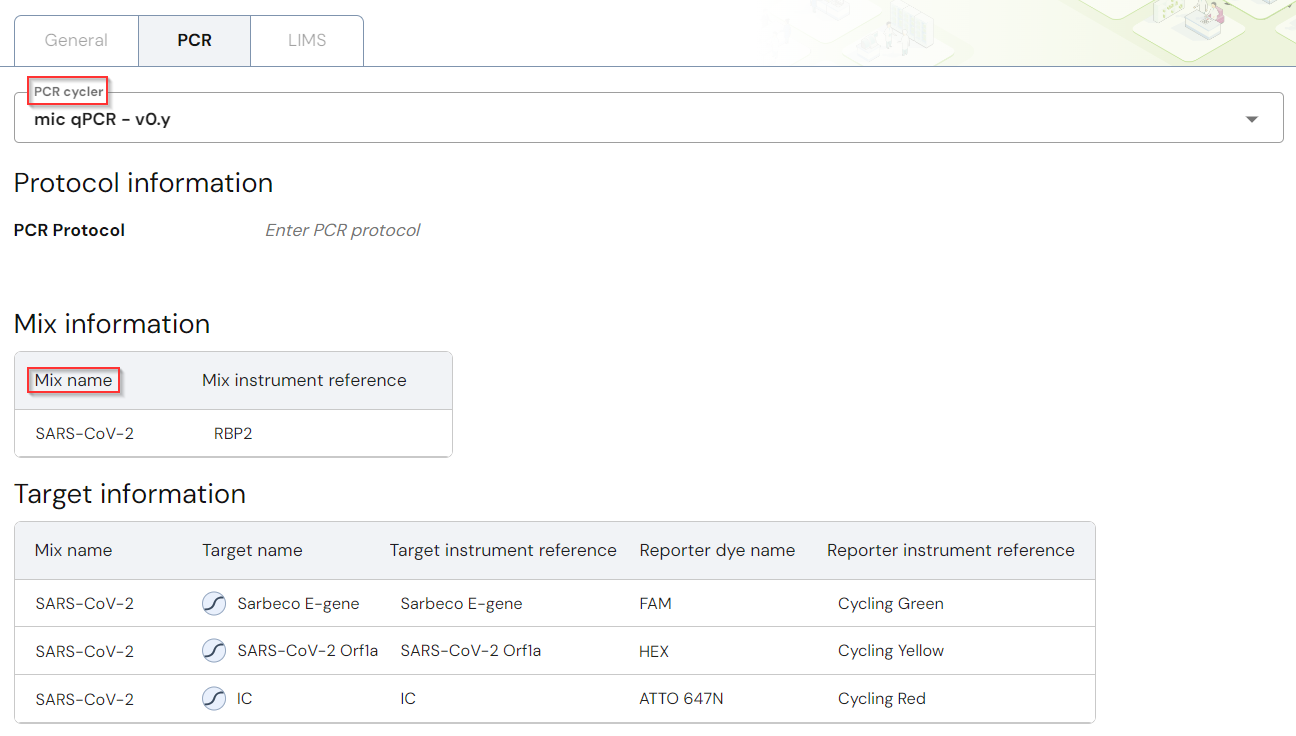The width and height of the screenshot is (1296, 736).
Task: Open the LIMS tab
Action: (307, 41)
